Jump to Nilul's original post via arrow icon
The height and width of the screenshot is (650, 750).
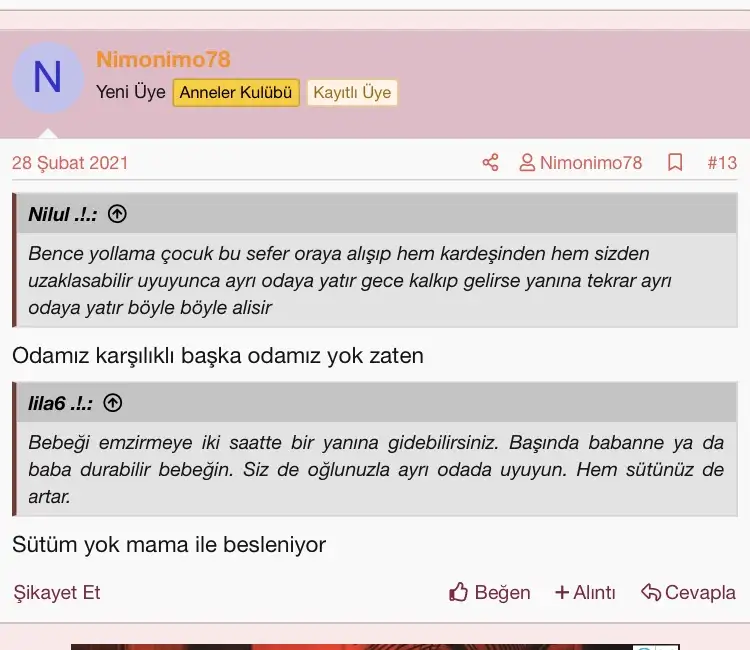click(x=117, y=214)
